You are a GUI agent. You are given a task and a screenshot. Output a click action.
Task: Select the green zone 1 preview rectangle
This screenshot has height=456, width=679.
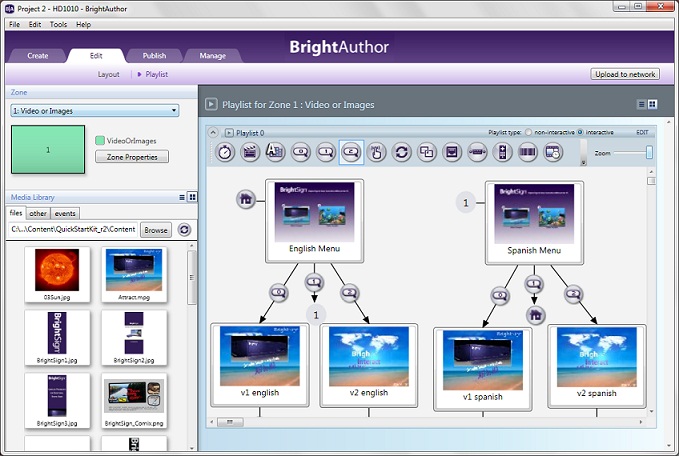[48, 149]
